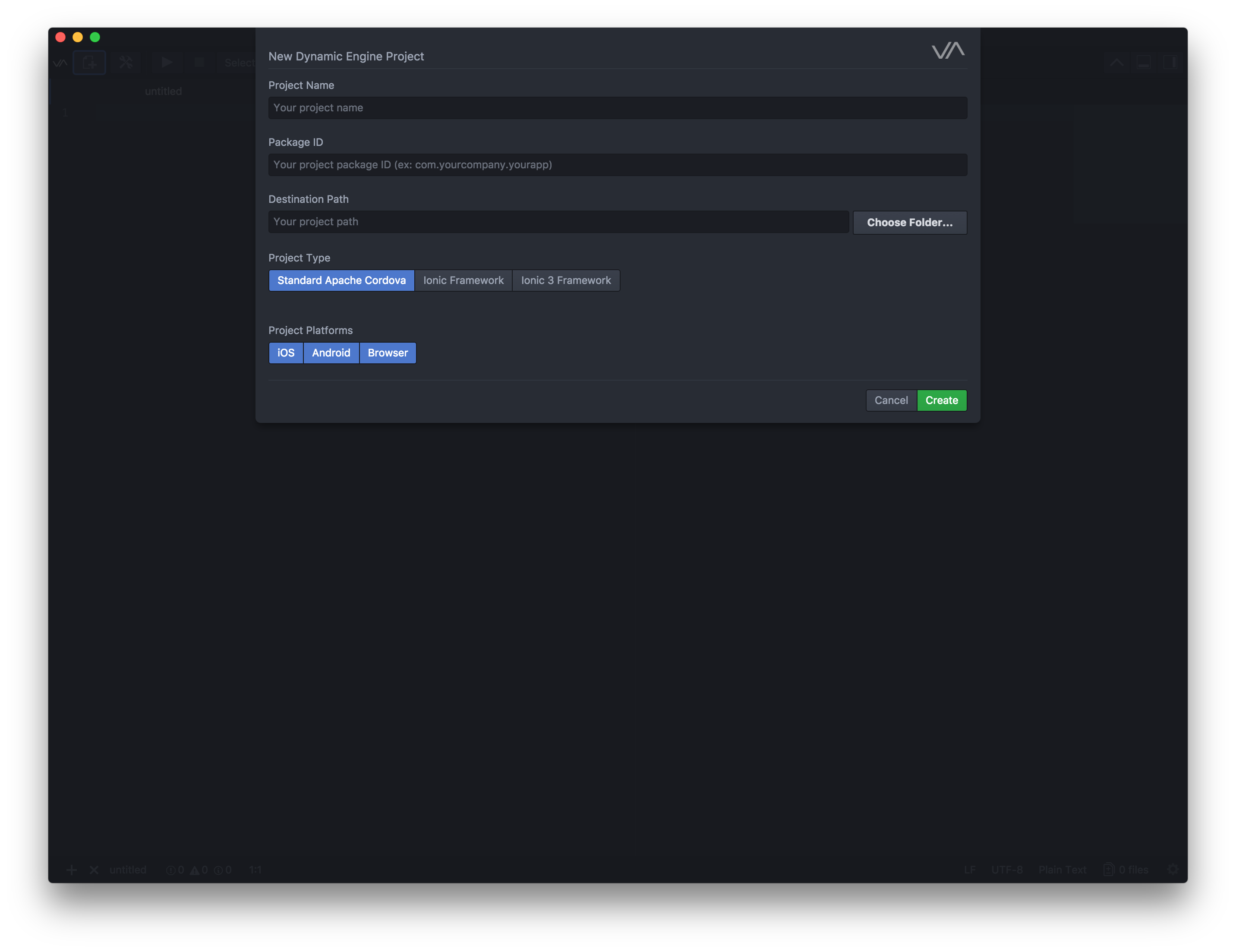Click the upward chevron toolbar icon
The height and width of the screenshot is (952, 1236).
[x=1116, y=62]
